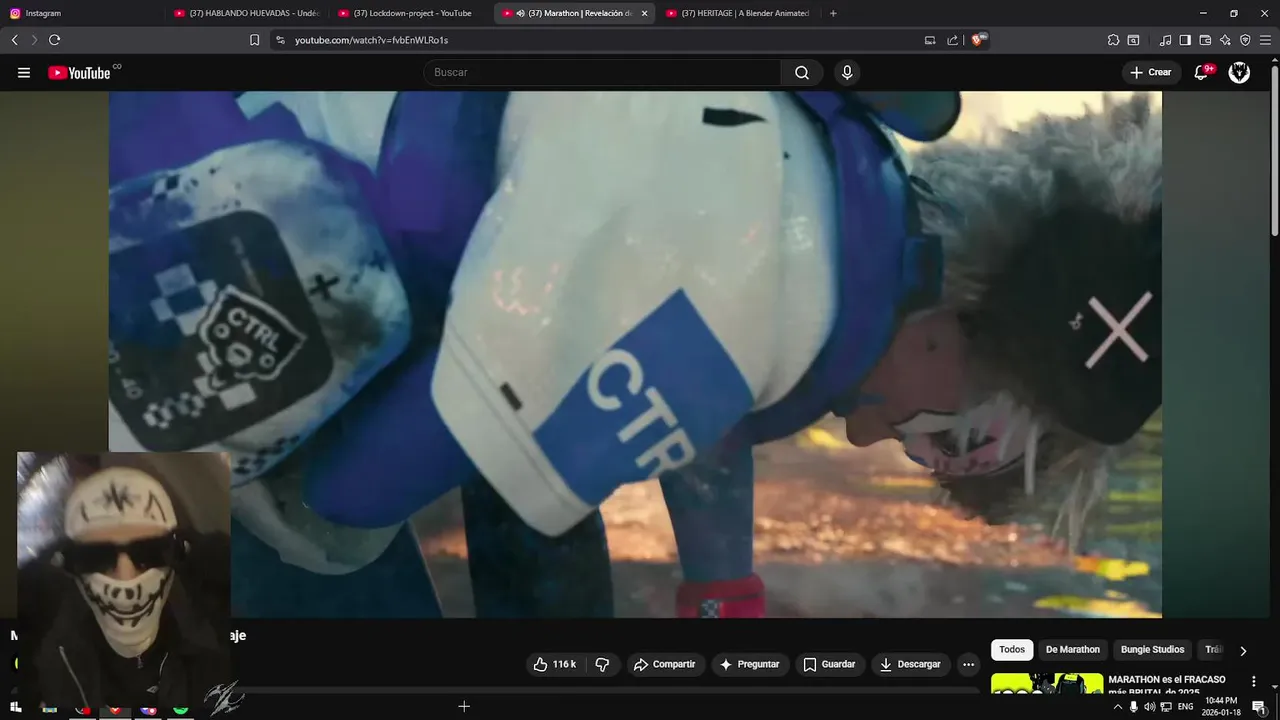This screenshot has width=1280, height=720.
Task: Dislike the video
Action: (x=602, y=664)
